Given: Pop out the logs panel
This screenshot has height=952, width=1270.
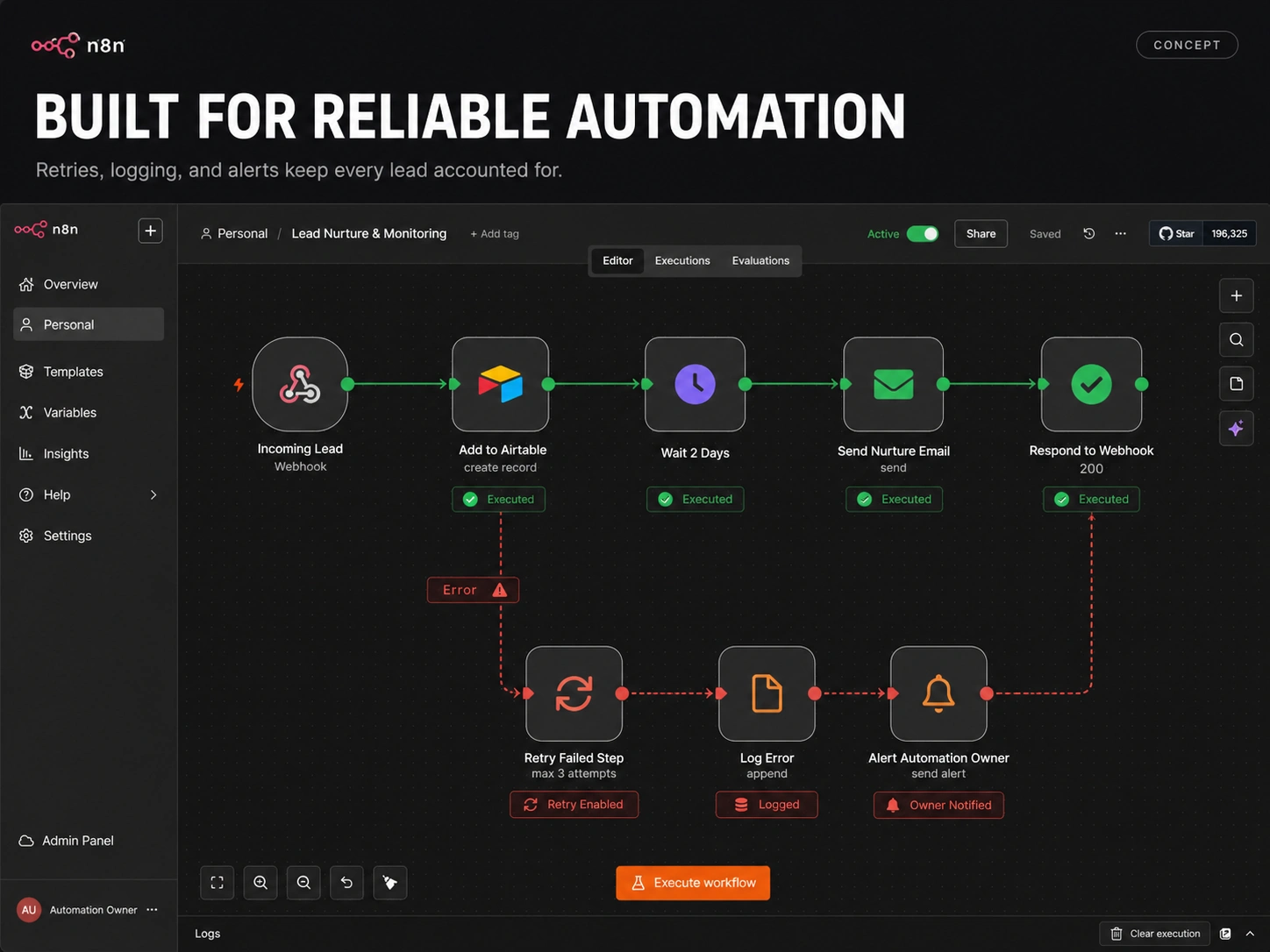Looking at the screenshot, I should point(1225,934).
